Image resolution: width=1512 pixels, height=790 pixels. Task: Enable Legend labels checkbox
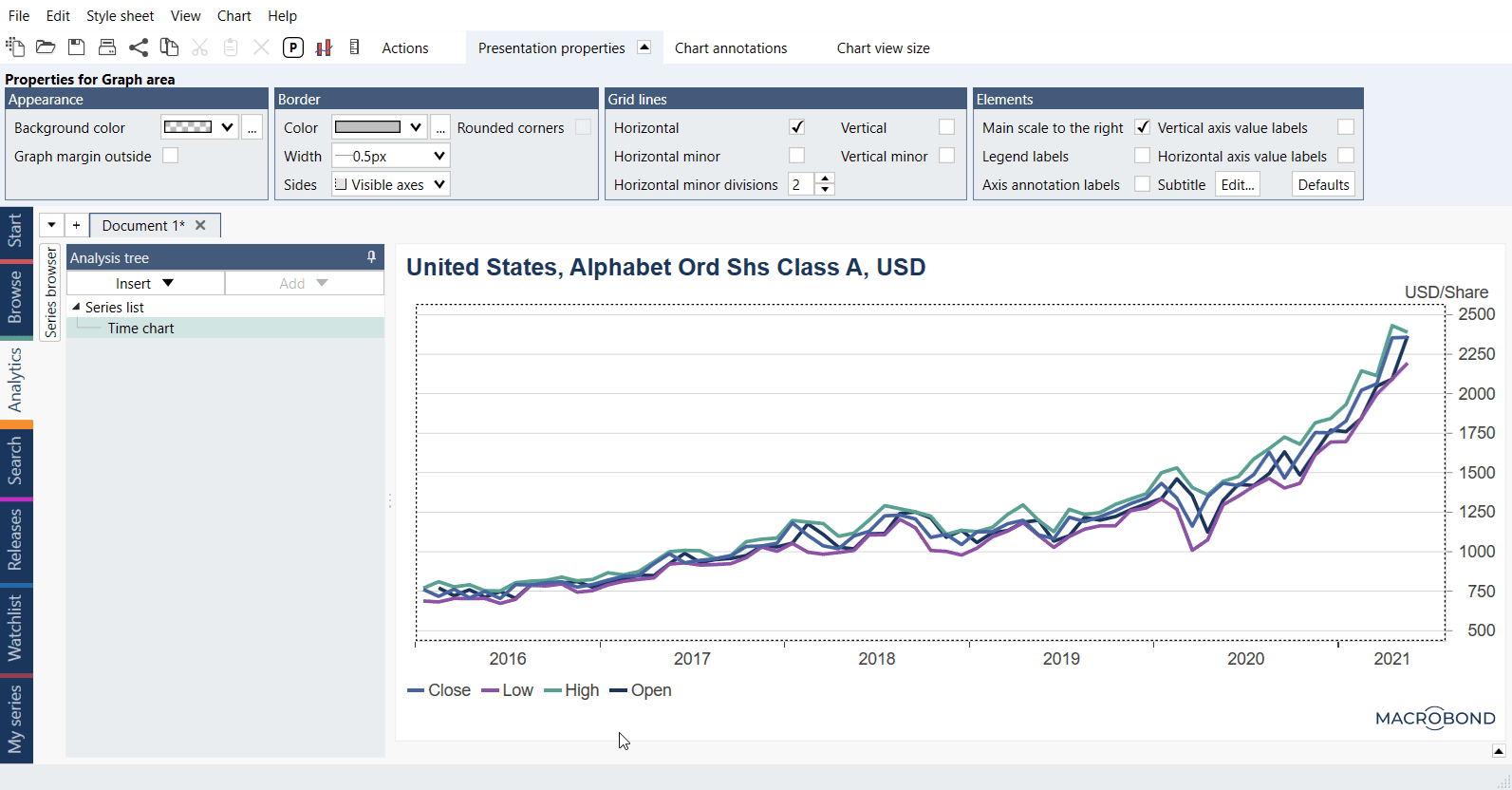coord(1143,156)
